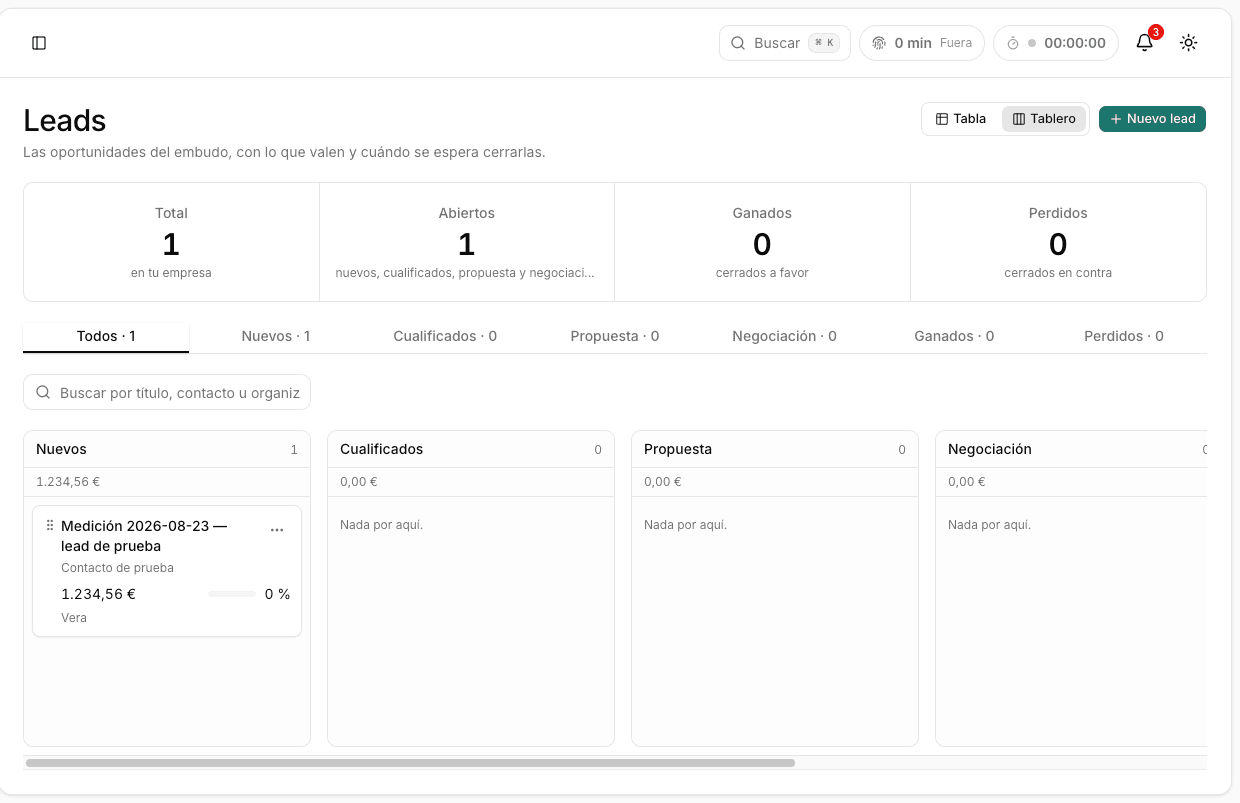
Task: Open the Buscar global search
Action: (x=785, y=43)
